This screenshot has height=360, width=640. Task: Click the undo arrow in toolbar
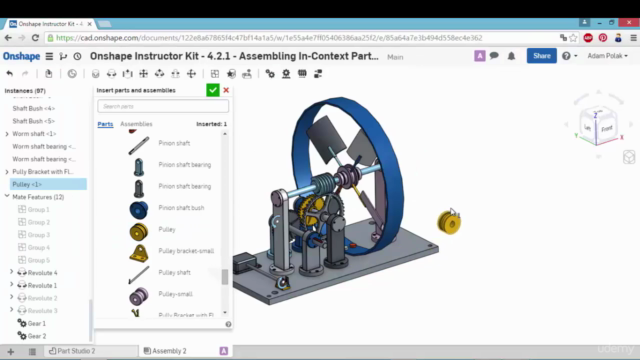pyautogui.click(x=9, y=74)
